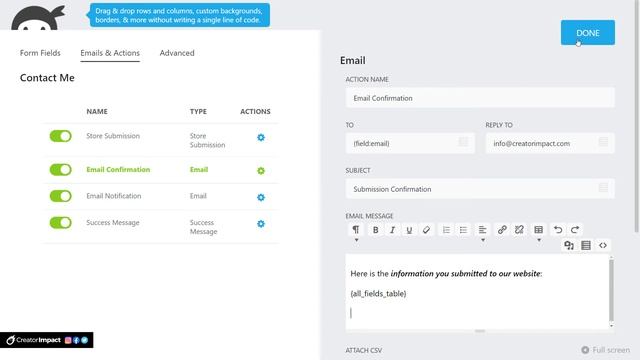Click the {all_fields_table} merge tag text

378,293
